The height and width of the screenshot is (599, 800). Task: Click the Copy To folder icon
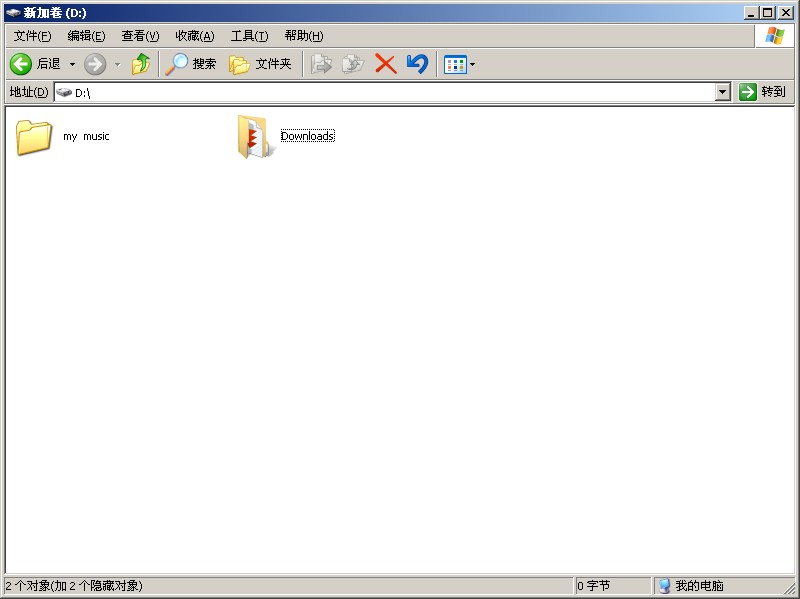click(353, 64)
